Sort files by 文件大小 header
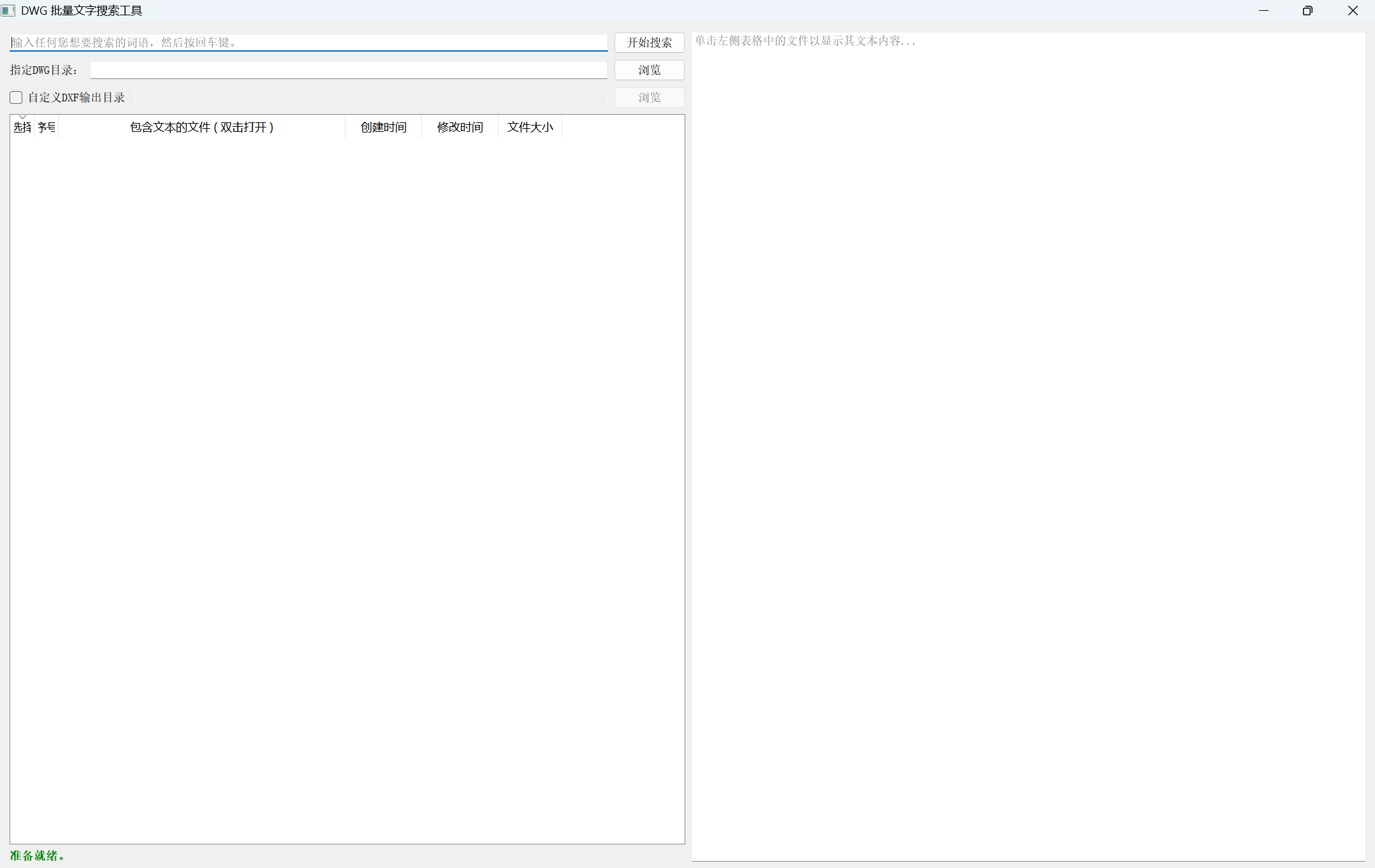This screenshot has height=868, width=1375. 530,127
